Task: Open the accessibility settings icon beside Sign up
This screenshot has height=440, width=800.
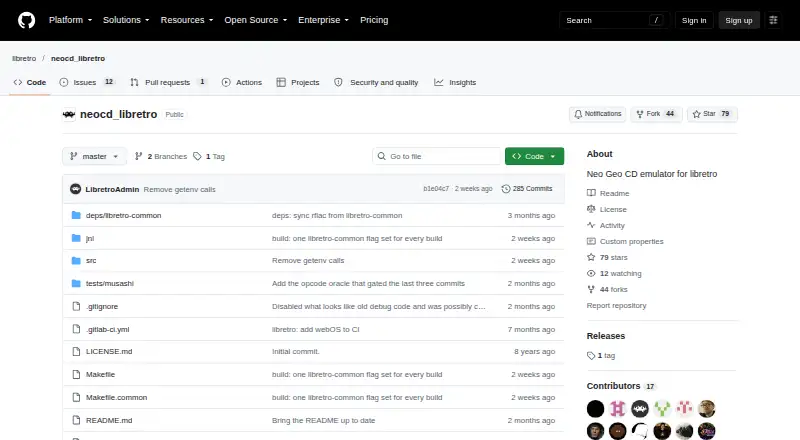Action: (x=773, y=20)
